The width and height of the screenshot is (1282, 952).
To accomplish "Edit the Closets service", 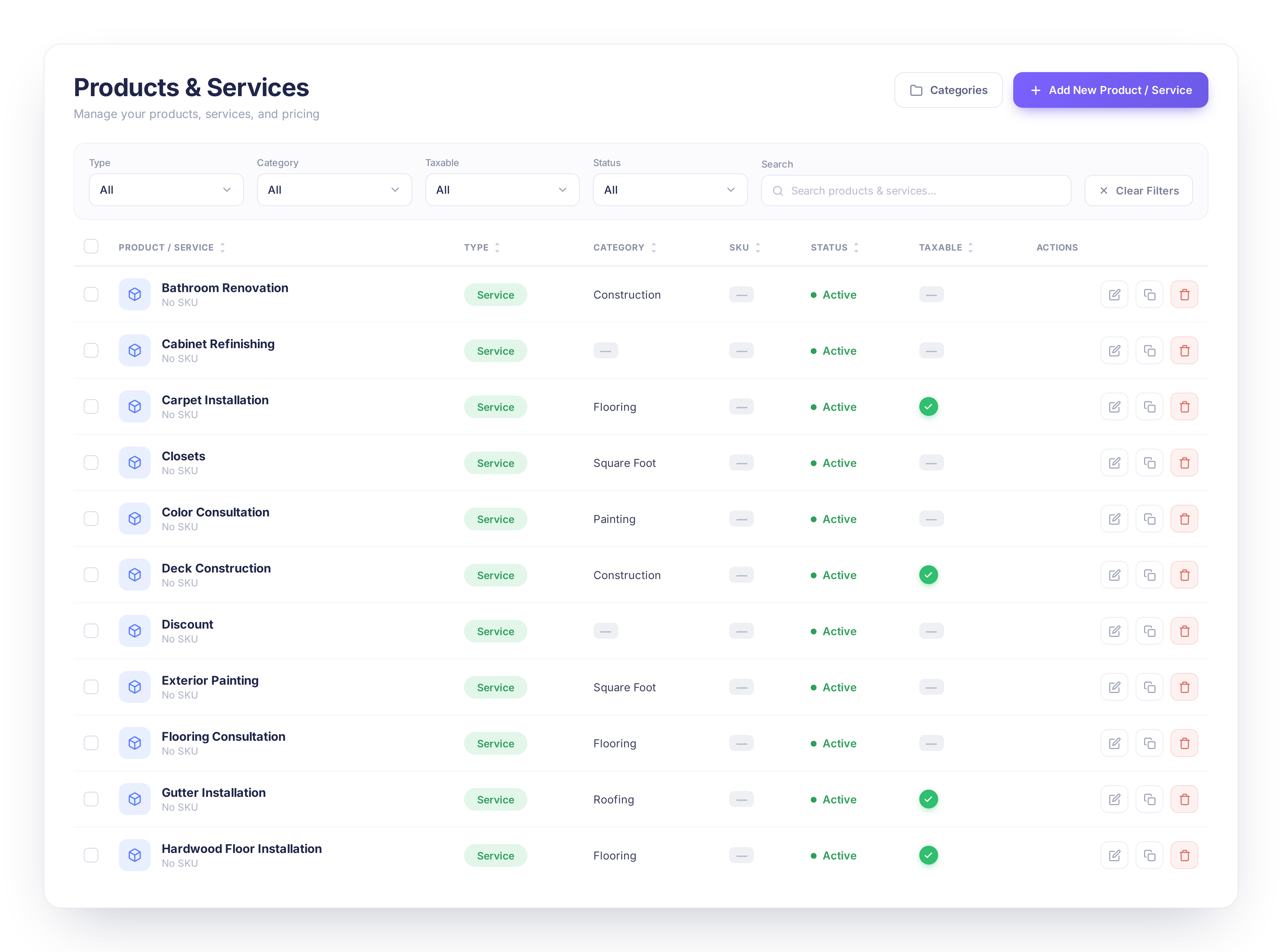I will [x=1114, y=463].
